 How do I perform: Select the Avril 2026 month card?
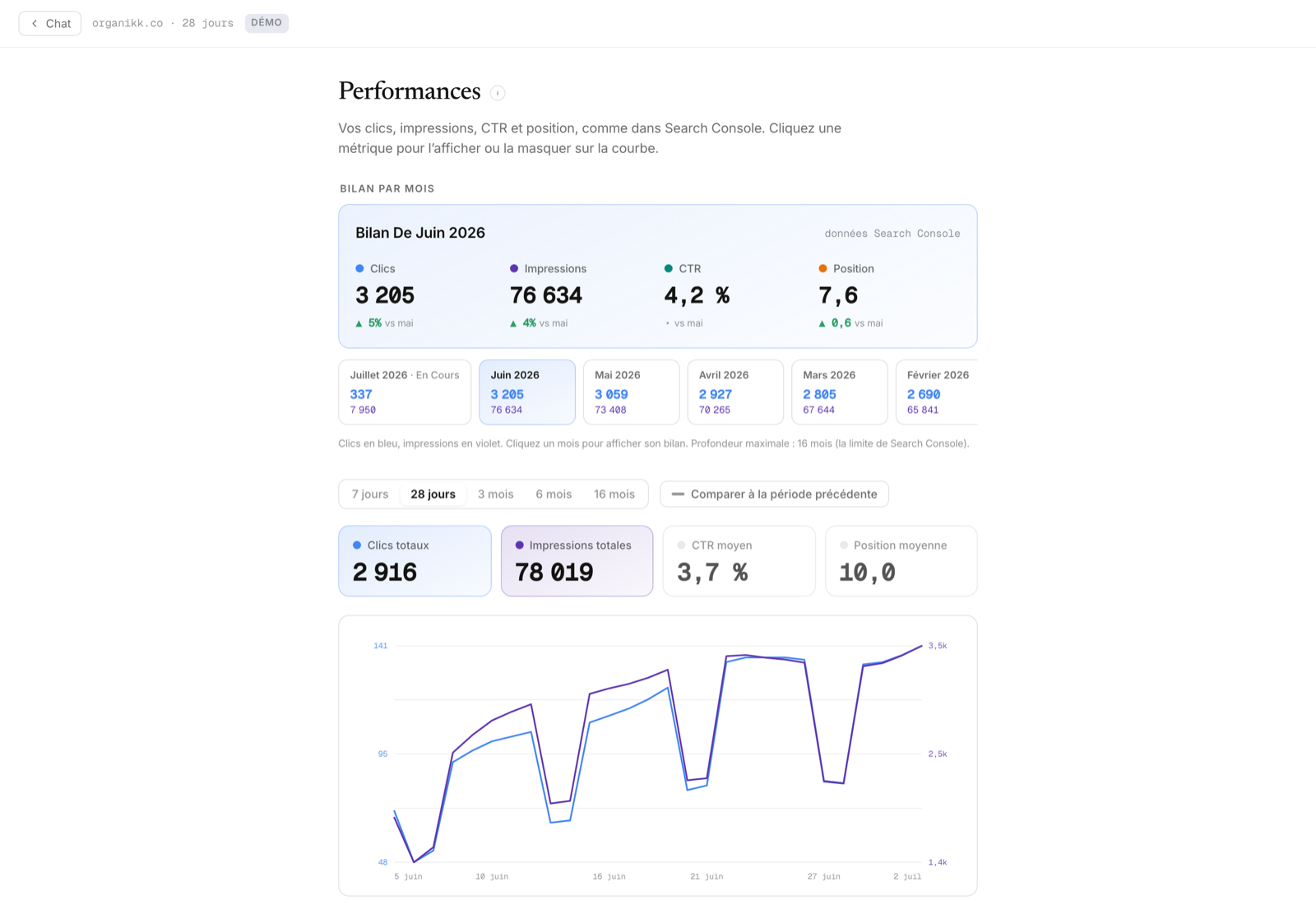point(735,392)
